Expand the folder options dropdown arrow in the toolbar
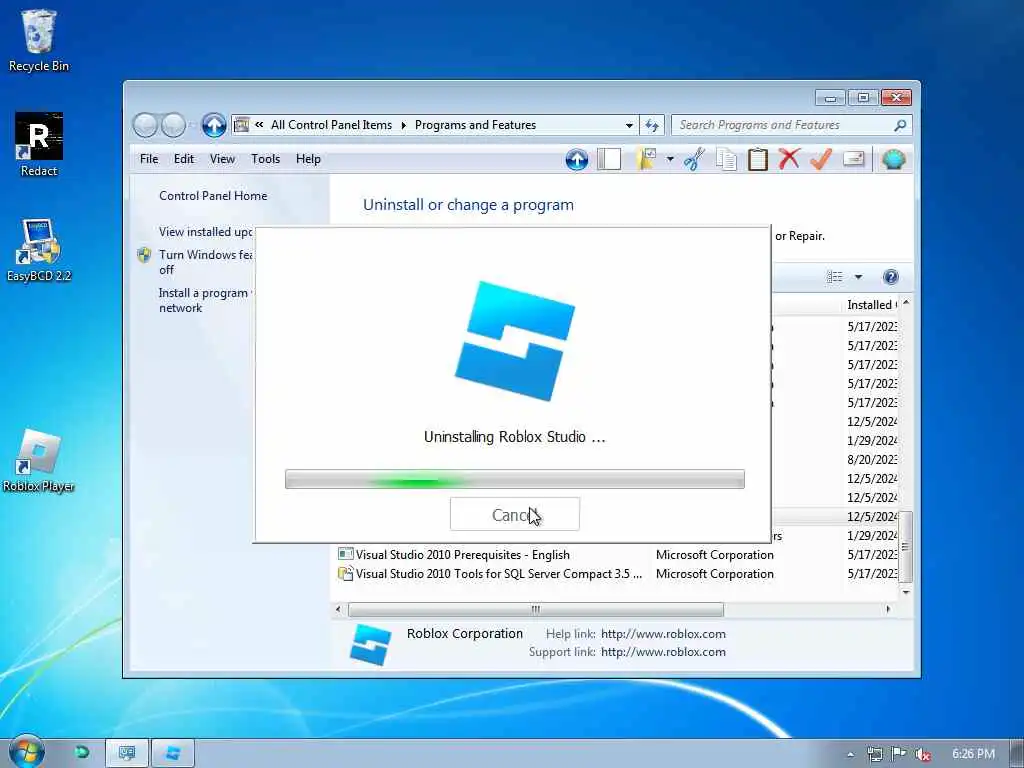Screen dimensions: 1024x768 (670, 159)
